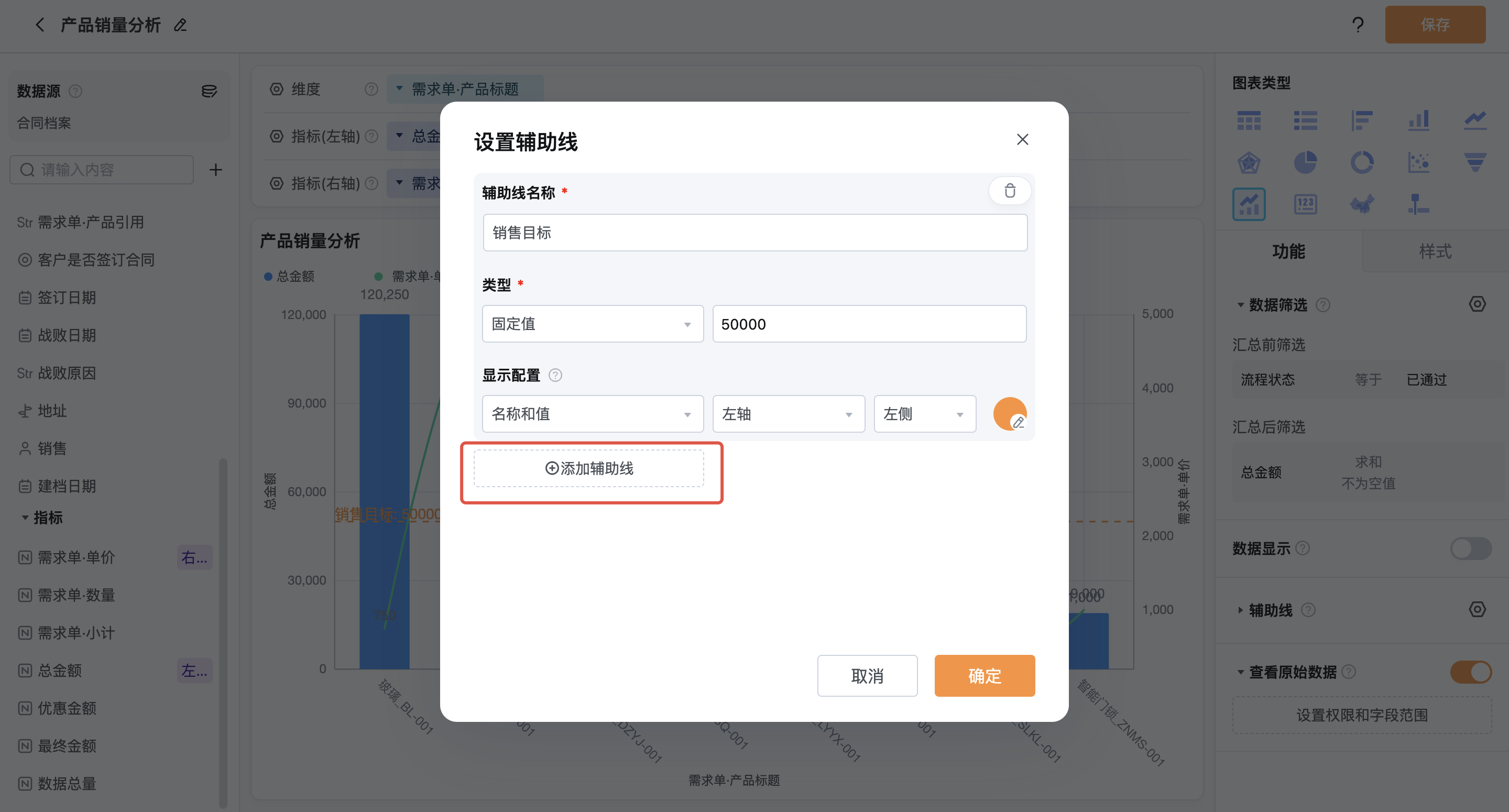This screenshot has height=812, width=1509.
Task: Select the funnel chart type icon
Action: coord(1475,162)
